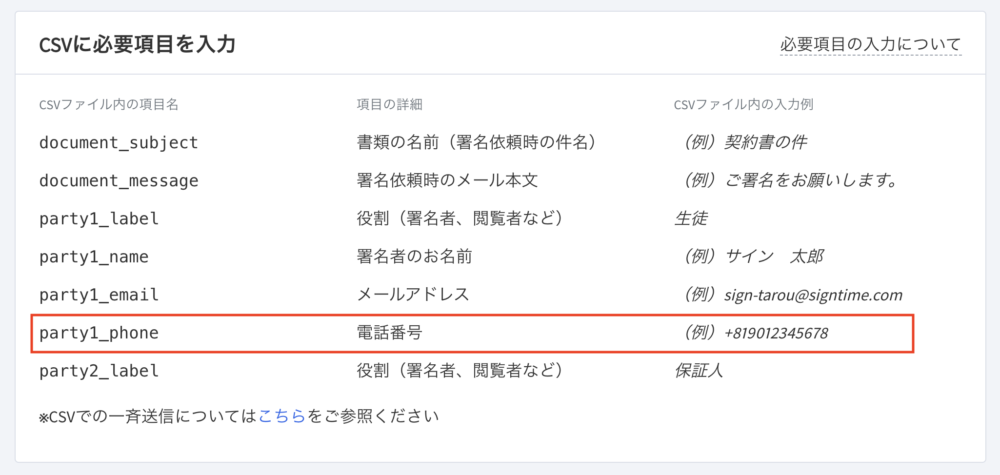Screen dimensions: 1000x475
Task: Click the 署名者のお名前 description cell
Action: (x=414, y=256)
